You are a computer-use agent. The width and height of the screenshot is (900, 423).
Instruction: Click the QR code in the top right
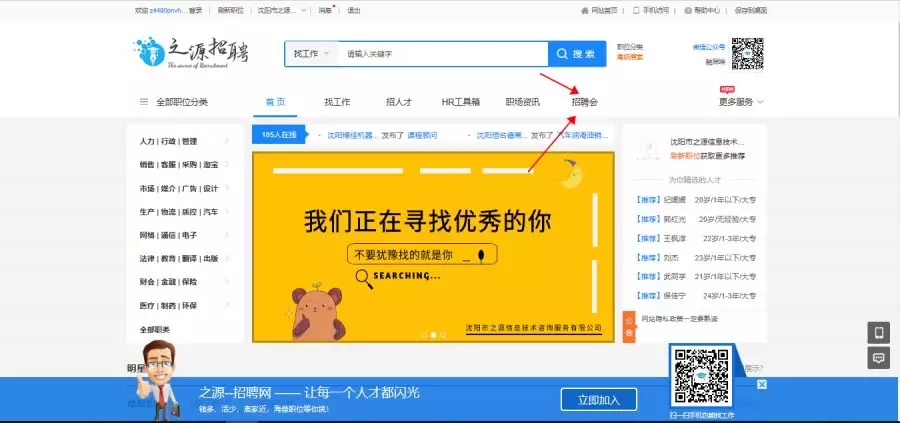(x=747, y=54)
